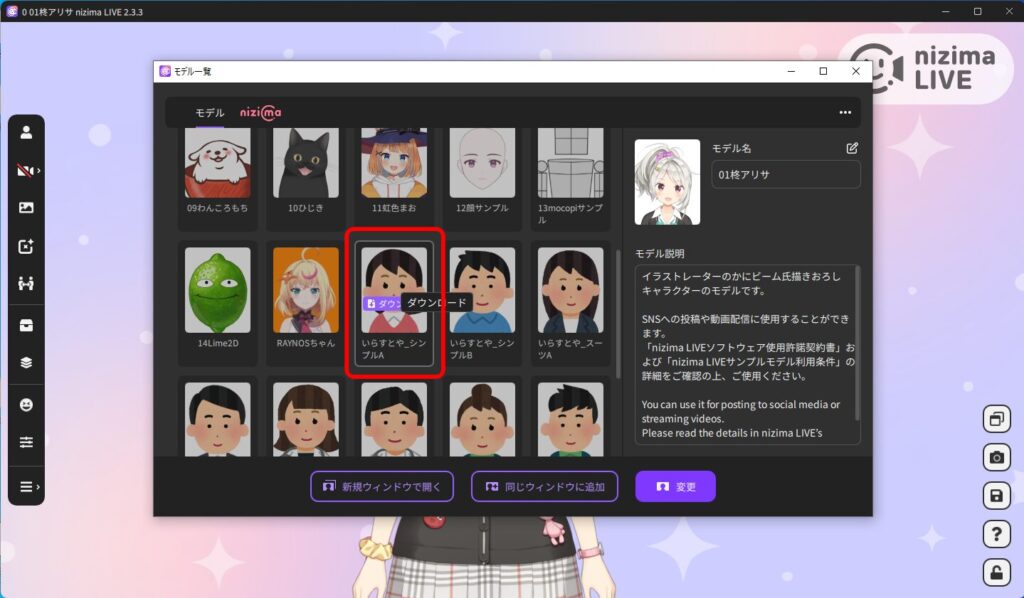Viewport: 1024px width, 598px height.
Task: Open the storage box icon in sidebar
Action: [26, 325]
